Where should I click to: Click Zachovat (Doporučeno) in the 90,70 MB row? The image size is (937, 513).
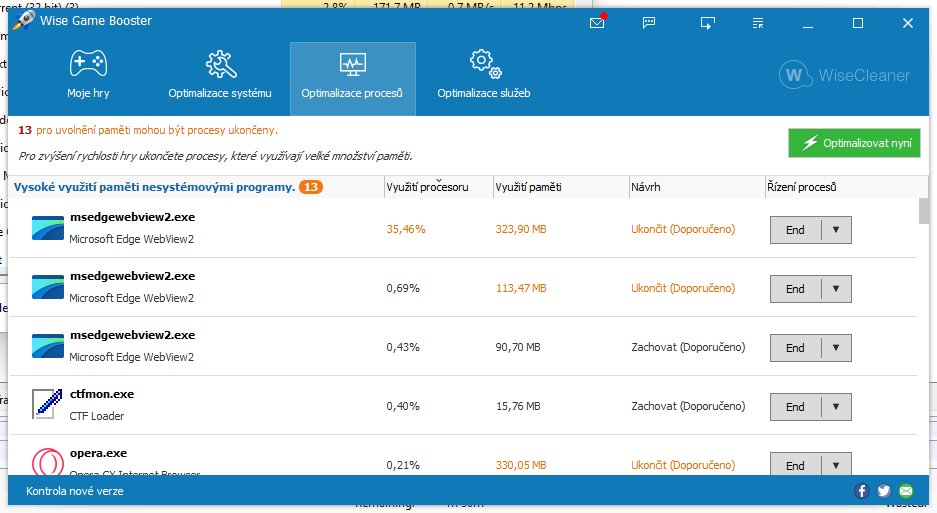pos(688,347)
